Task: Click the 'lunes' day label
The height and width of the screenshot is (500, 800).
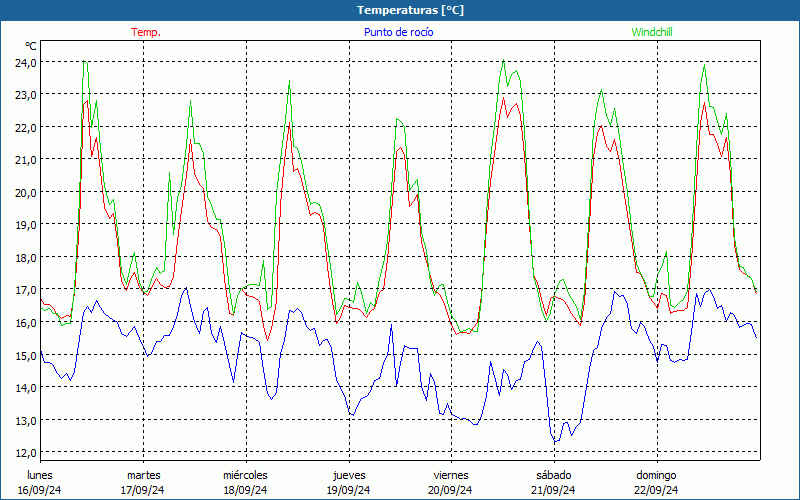Action: tap(40, 475)
